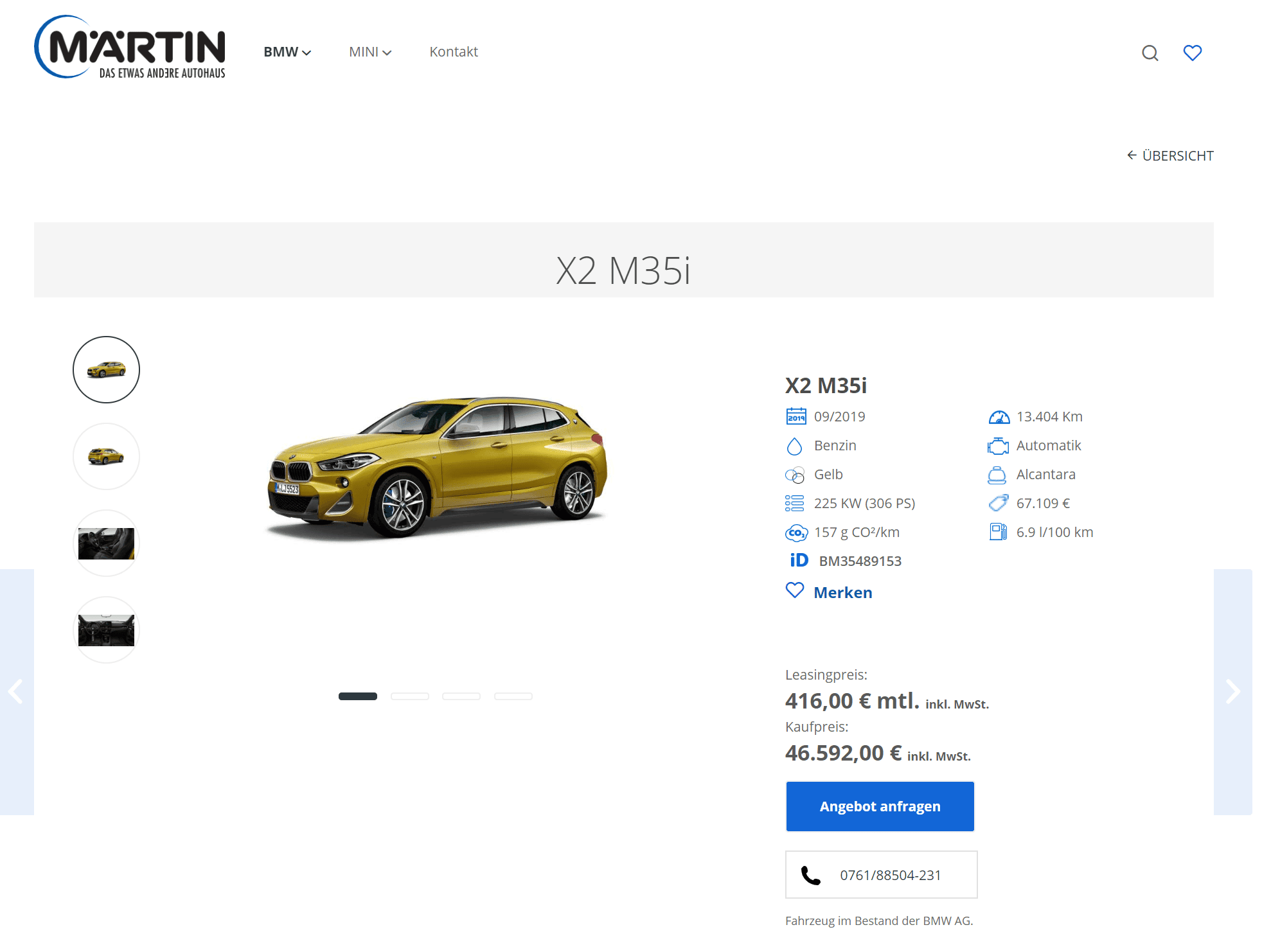Click the 225 KW power icon

(794, 503)
